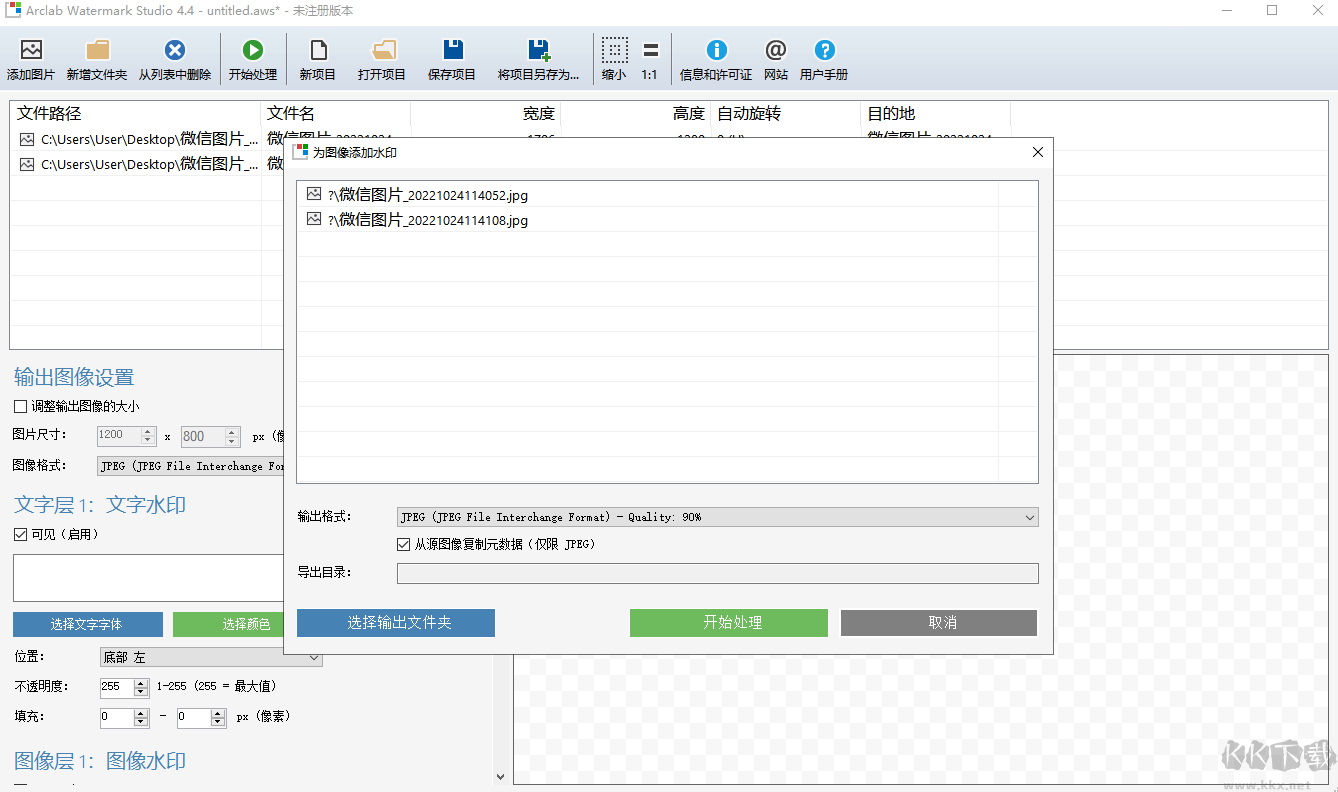Click 从列表中删除 to remove selected image
This screenshot has width=1338, height=792.
click(175, 57)
